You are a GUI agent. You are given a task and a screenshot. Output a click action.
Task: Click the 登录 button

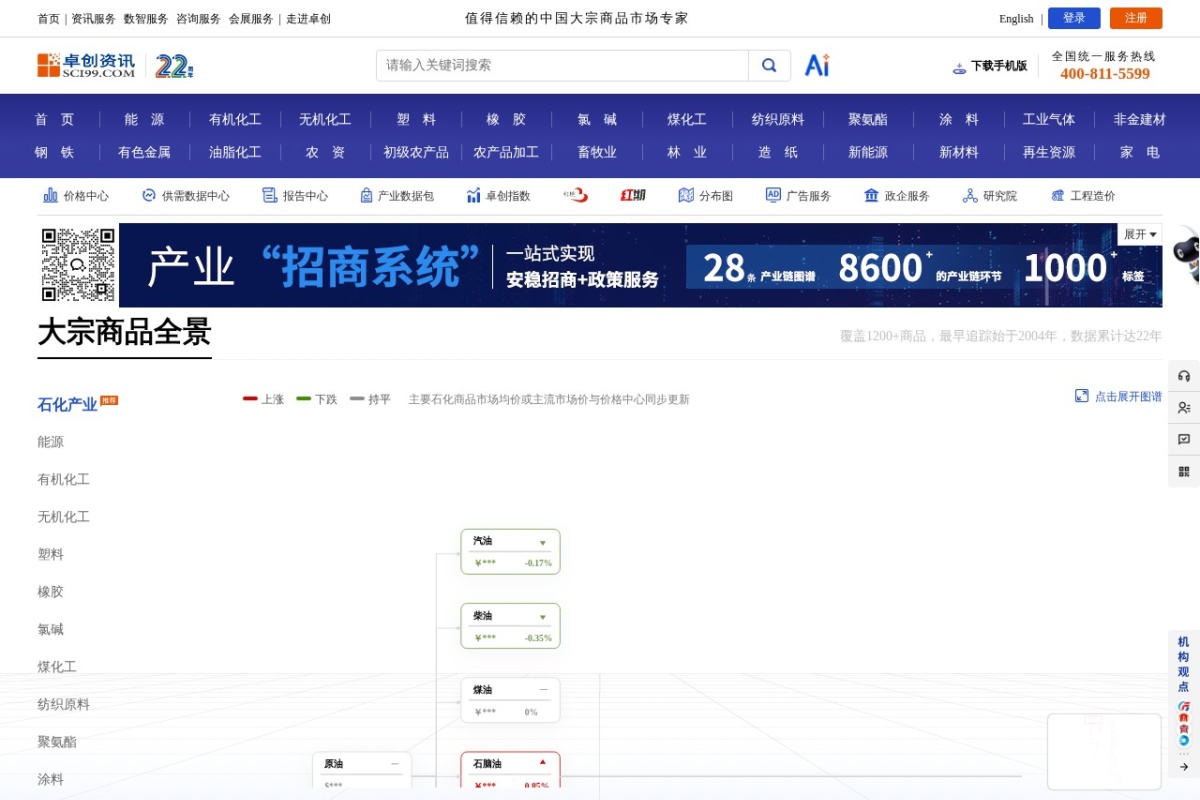1074,18
